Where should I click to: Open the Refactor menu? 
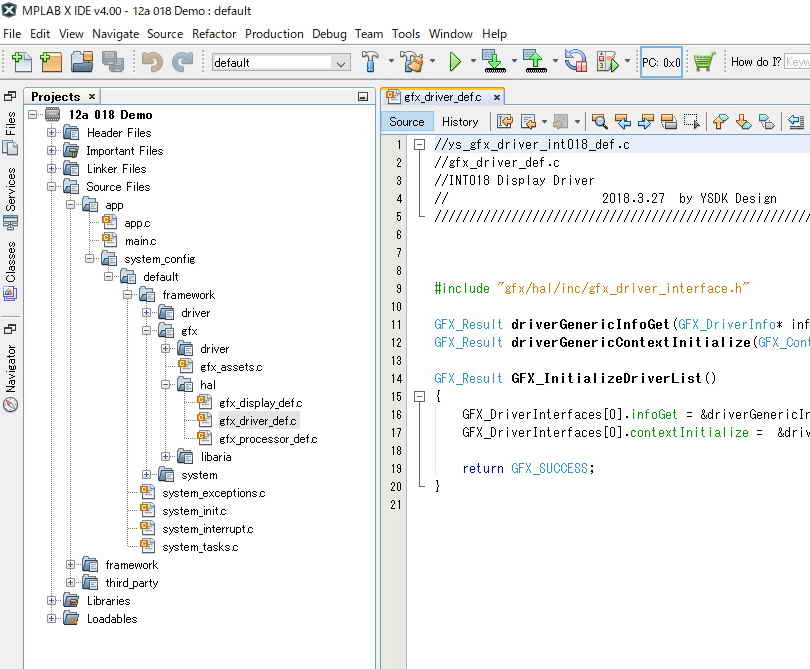(214, 34)
